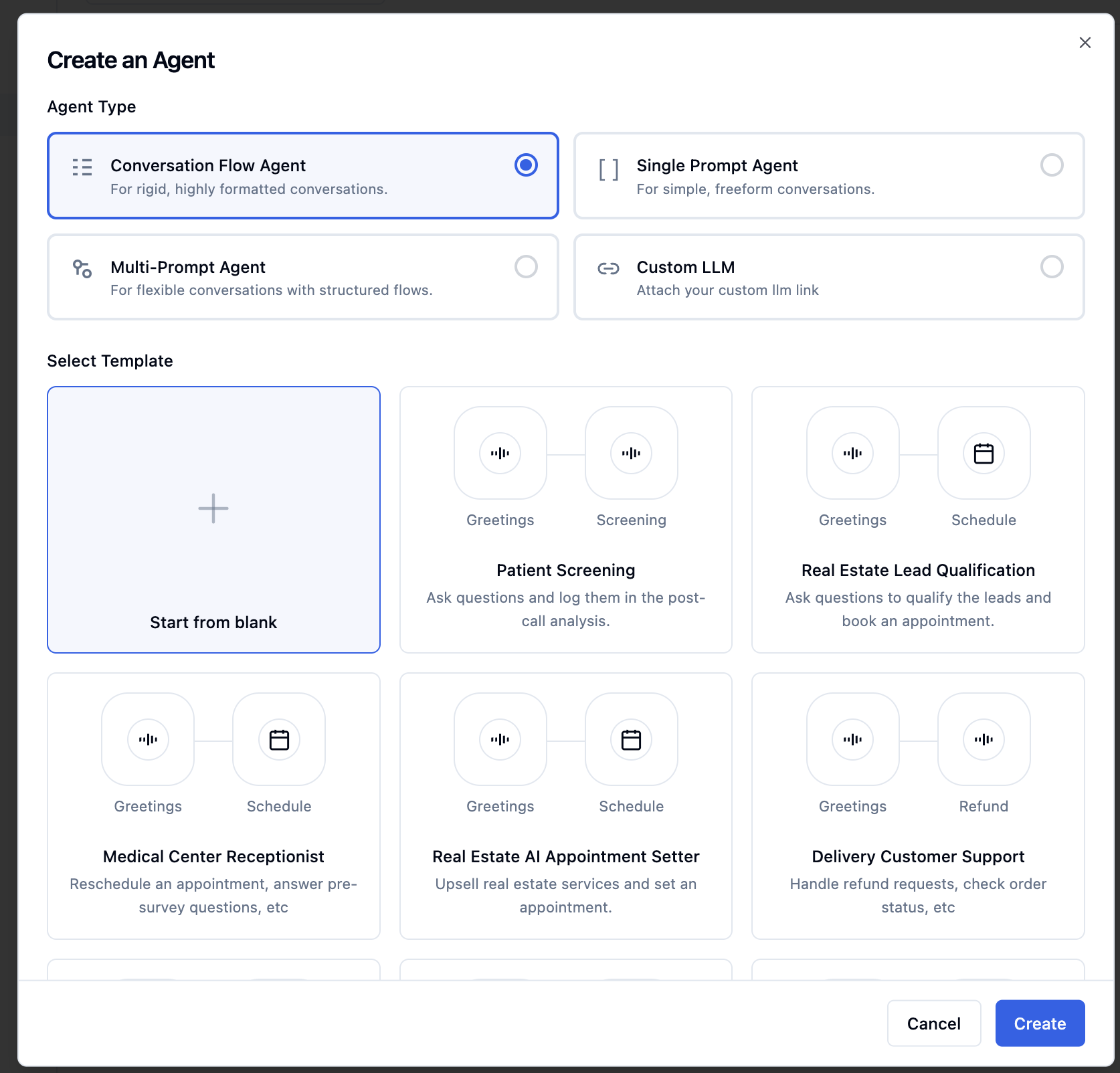Choose the Patient Screening template

(565, 520)
